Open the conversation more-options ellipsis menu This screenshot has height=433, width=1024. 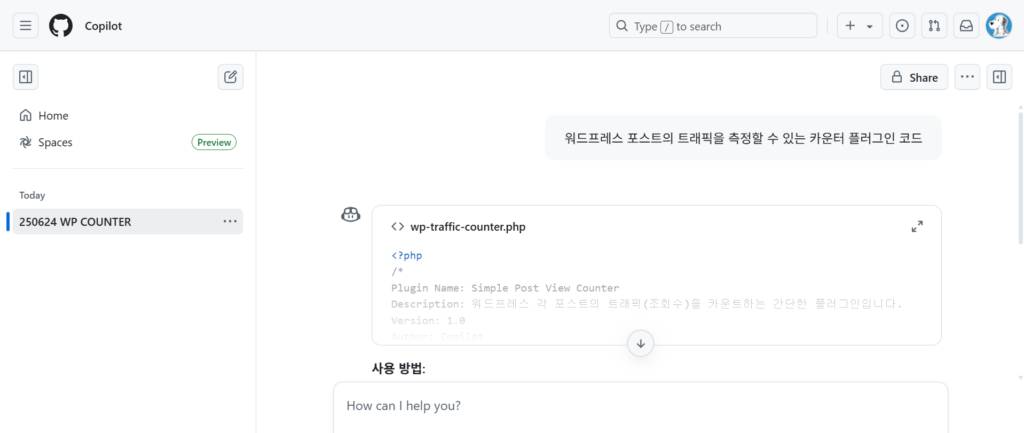pyautogui.click(x=967, y=77)
